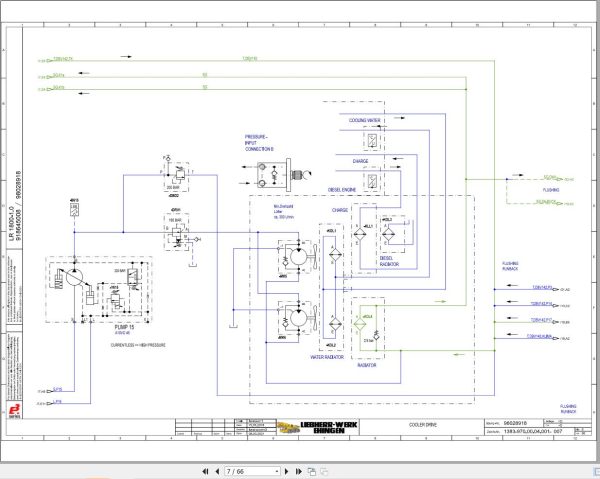Click the vertical "LR 1800-1.0" sheet label
This screenshot has height=479, width=600.
[x=12, y=223]
